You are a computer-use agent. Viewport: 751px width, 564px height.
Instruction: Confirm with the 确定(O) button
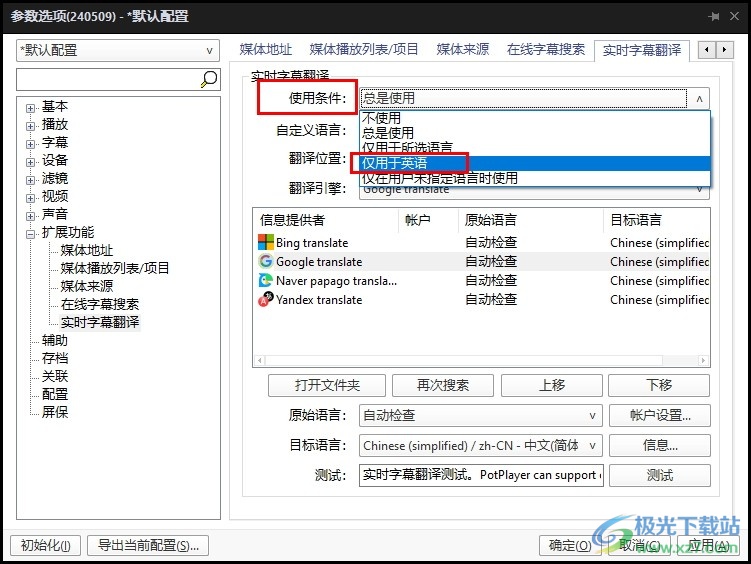(570, 545)
